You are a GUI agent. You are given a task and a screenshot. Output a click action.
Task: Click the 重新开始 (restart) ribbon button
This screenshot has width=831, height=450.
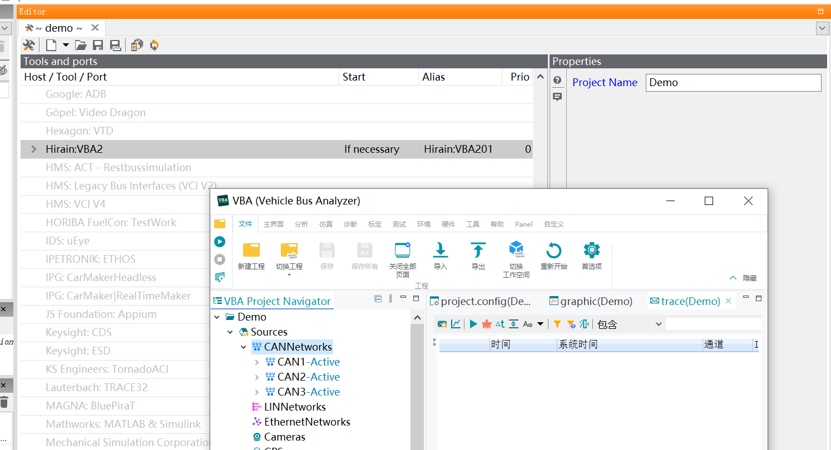coord(554,256)
